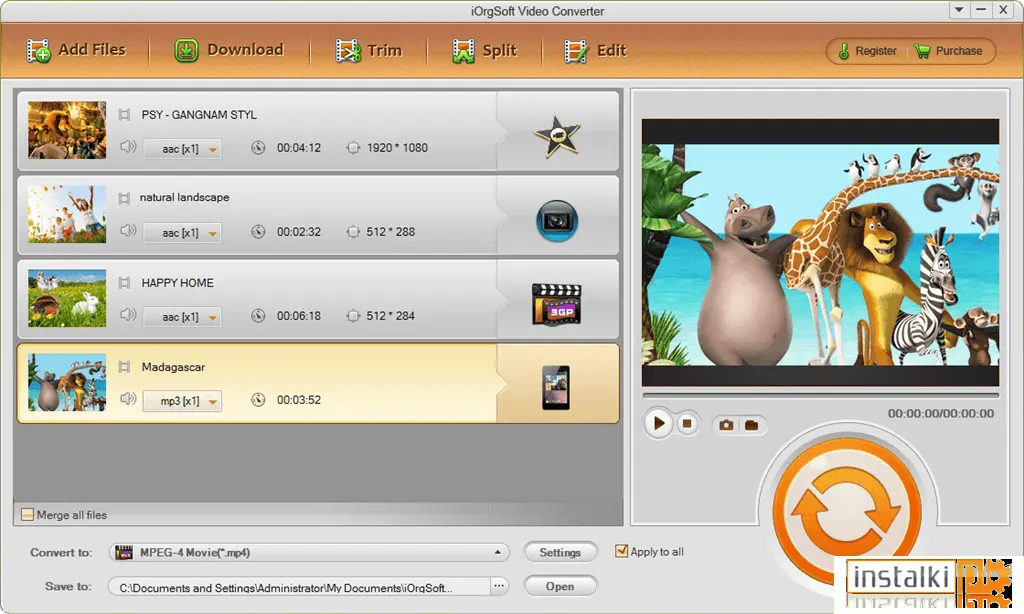The height and width of the screenshot is (614, 1024).
Task: Click the duration 00:04:12 text
Action: (x=299, y=148)
